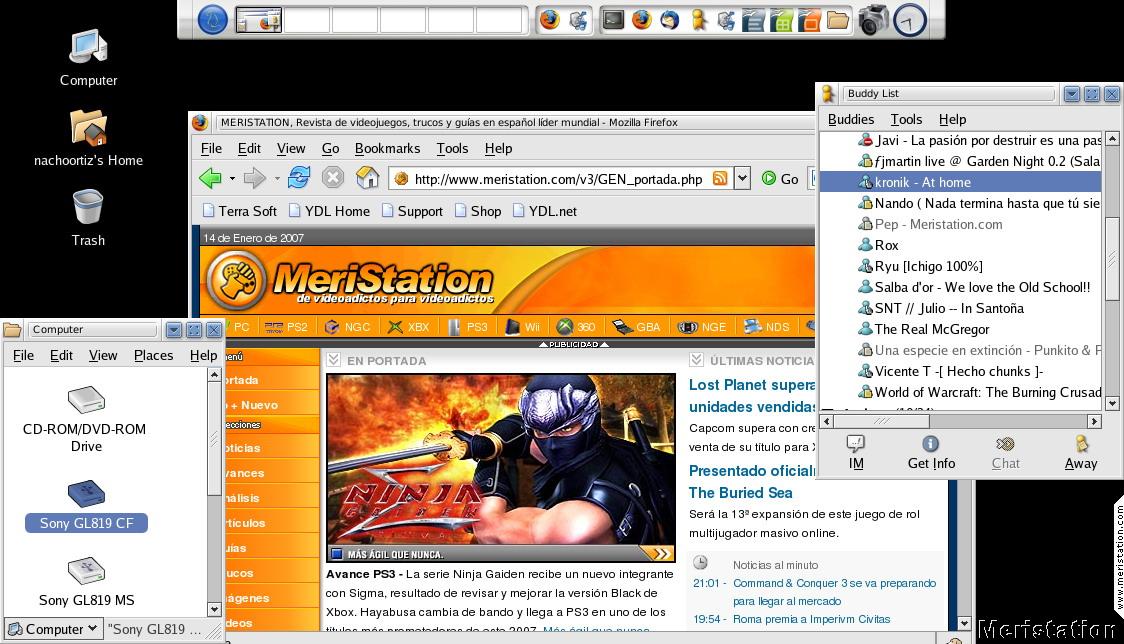Click Computer window scrollbar down arrow

[214, 609]
